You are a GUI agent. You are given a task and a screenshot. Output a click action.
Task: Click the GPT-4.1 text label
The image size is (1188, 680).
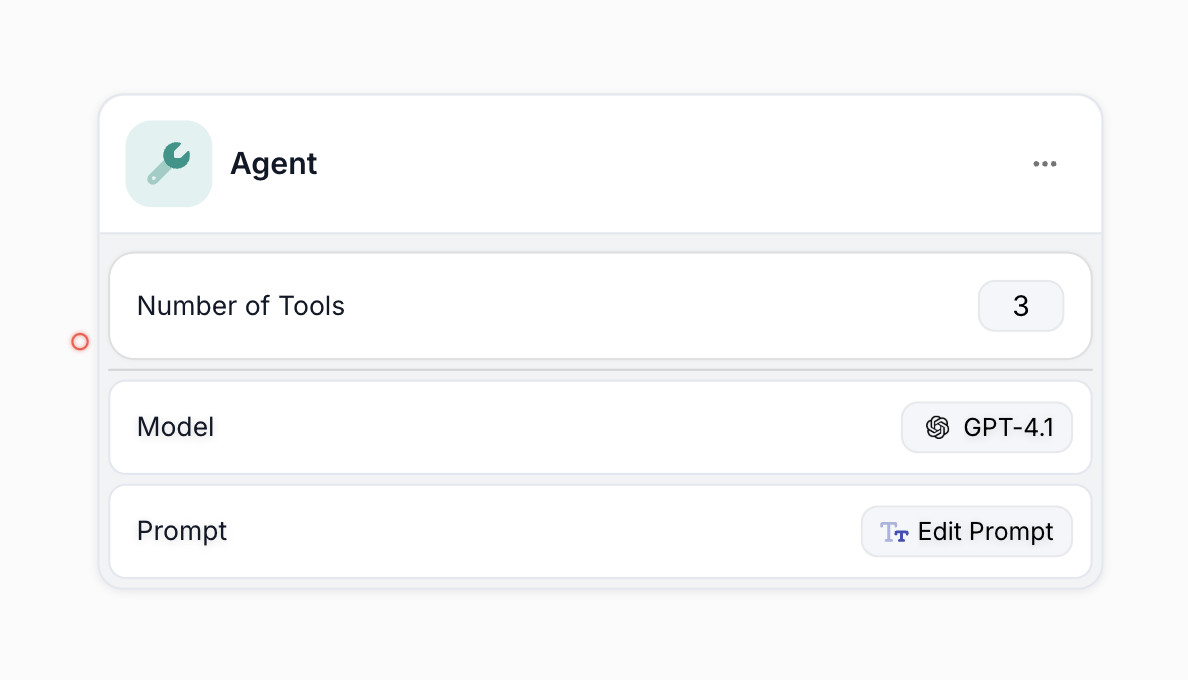pos(1008,428)
